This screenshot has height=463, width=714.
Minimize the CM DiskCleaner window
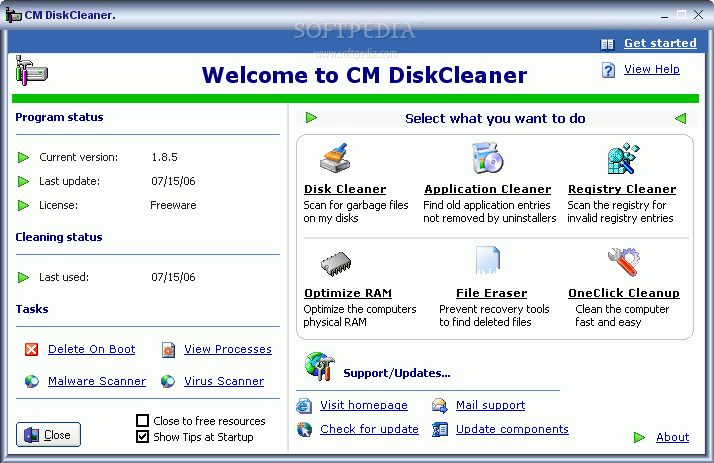(665, 15)
